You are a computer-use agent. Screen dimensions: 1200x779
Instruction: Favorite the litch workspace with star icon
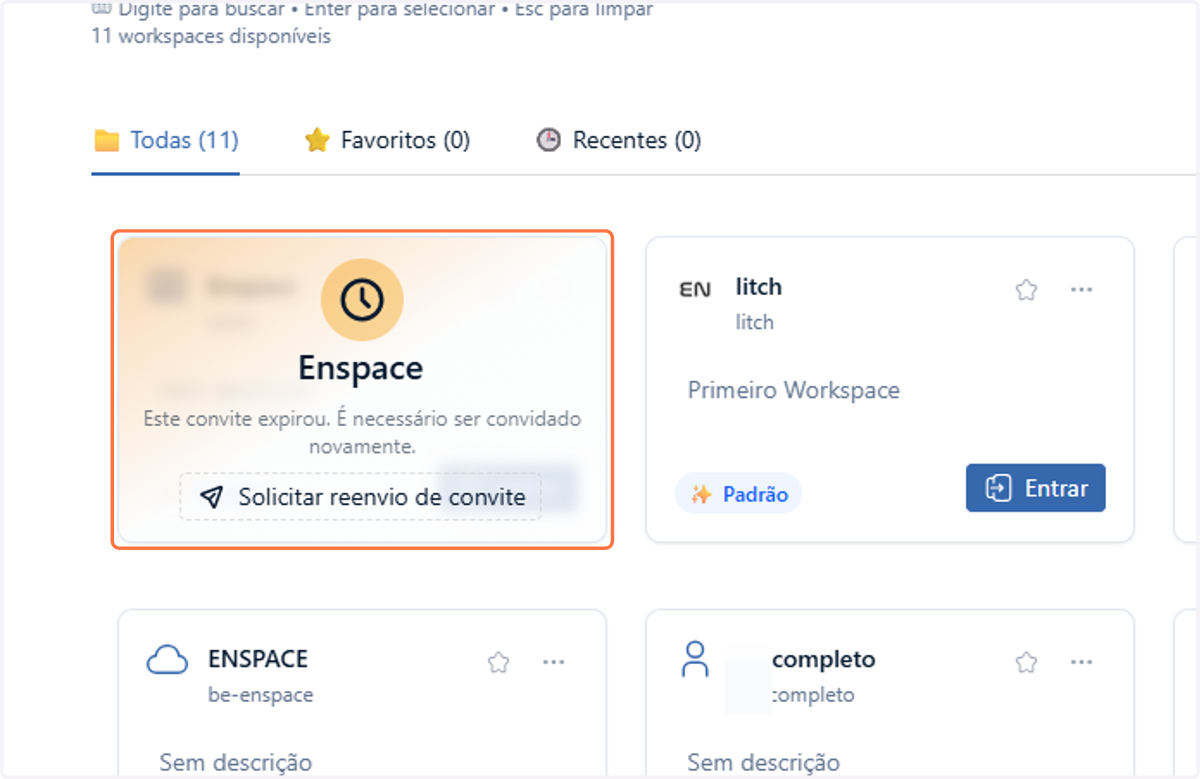[x=1026, y=290]
